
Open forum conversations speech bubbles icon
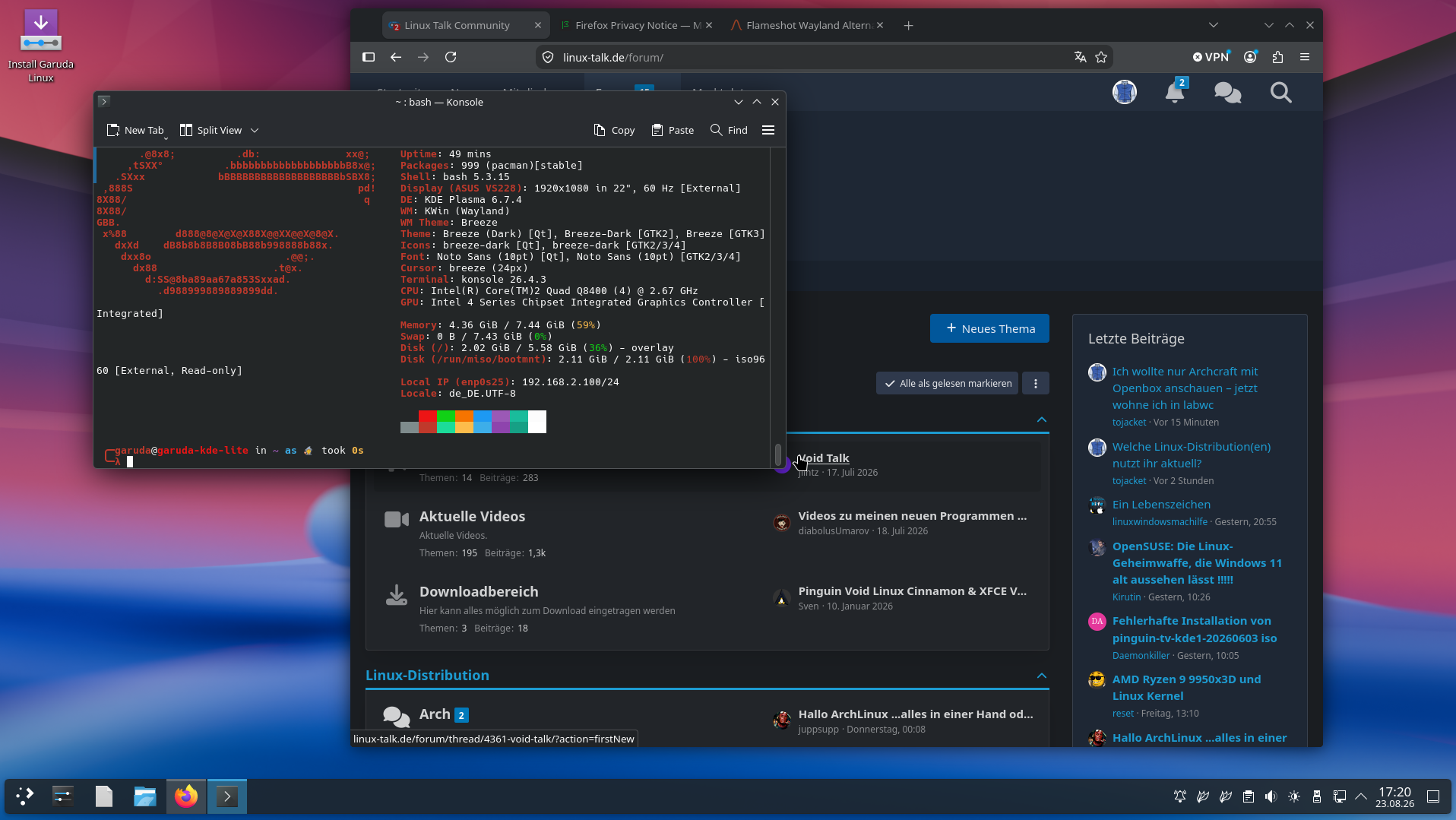1228,93
